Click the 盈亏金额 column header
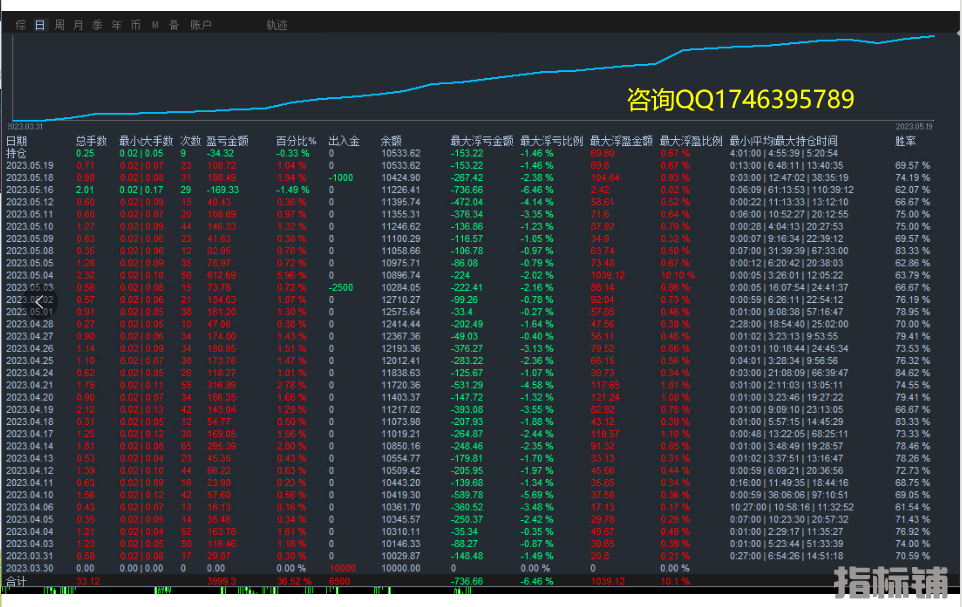 227,141
